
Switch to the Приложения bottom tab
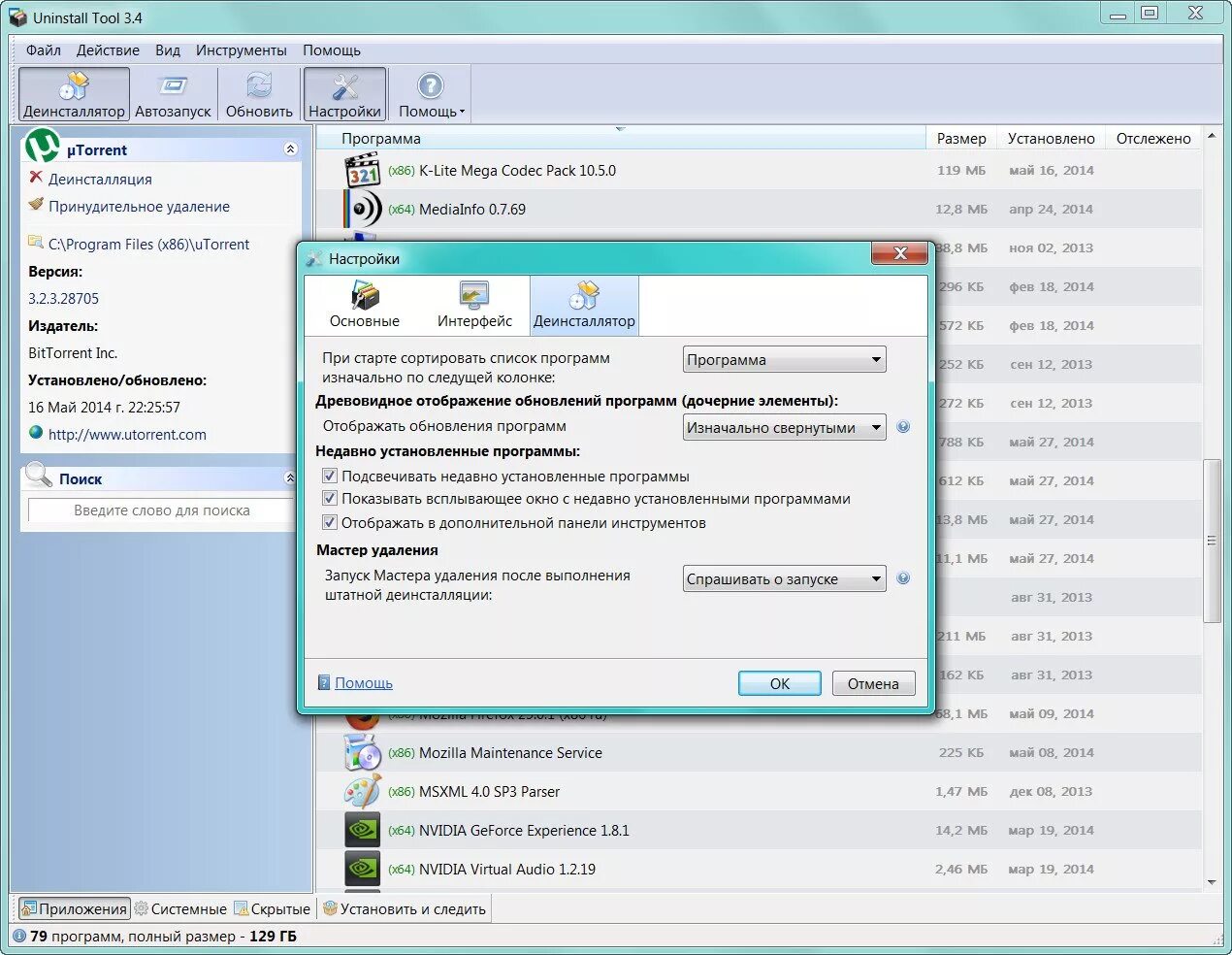click(74, 908)
